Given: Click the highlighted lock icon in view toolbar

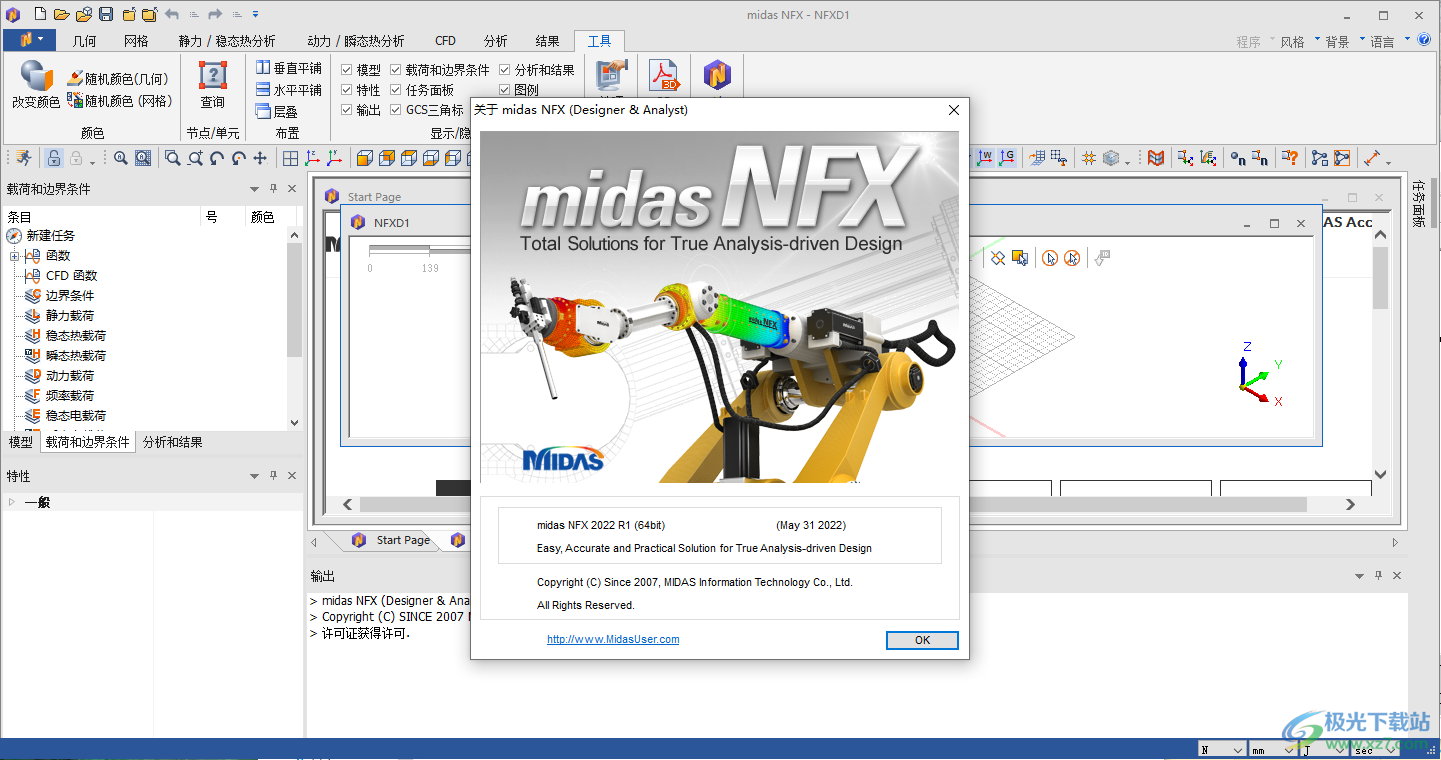Looking at the screenshot, I should 54,158.
